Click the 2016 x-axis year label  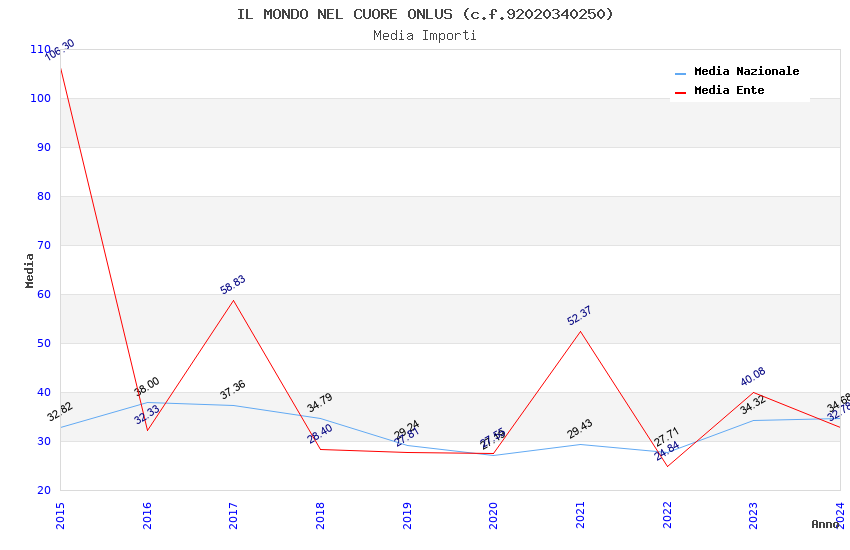pos(147,516)
